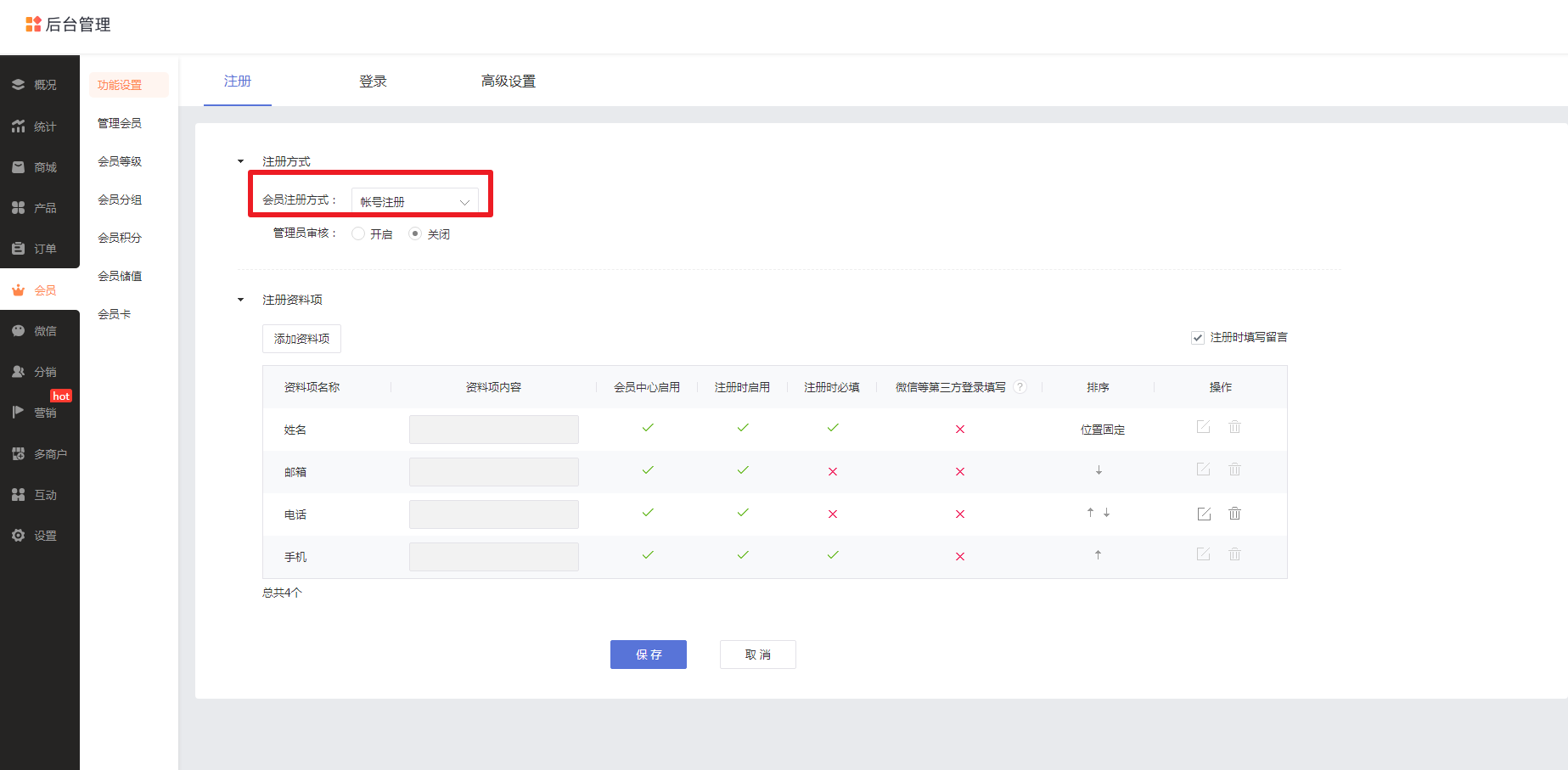Select 开启 for 管理员审核

click(x=358, y=233)
